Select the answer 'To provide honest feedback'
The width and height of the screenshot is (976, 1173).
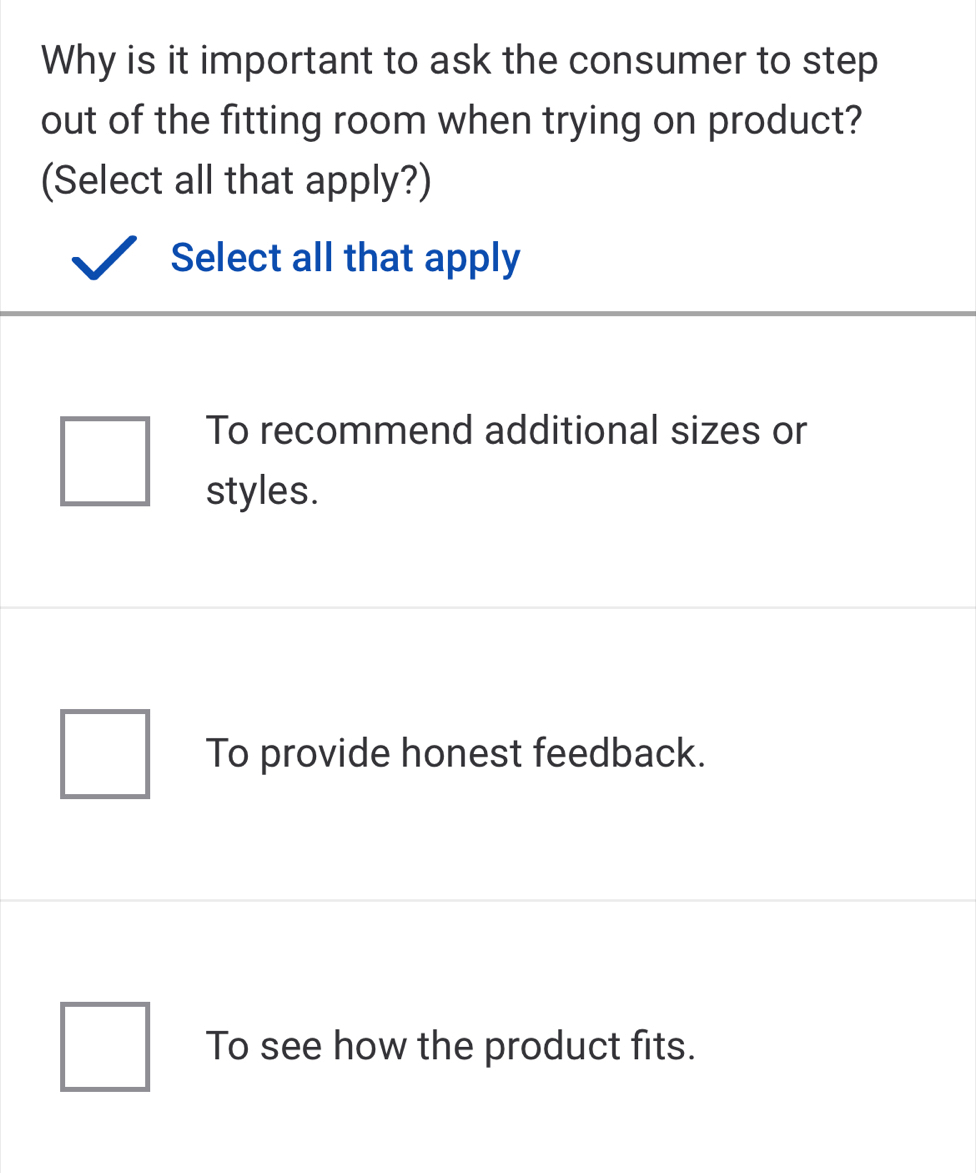pyautogui.click(x=455, y=753)
